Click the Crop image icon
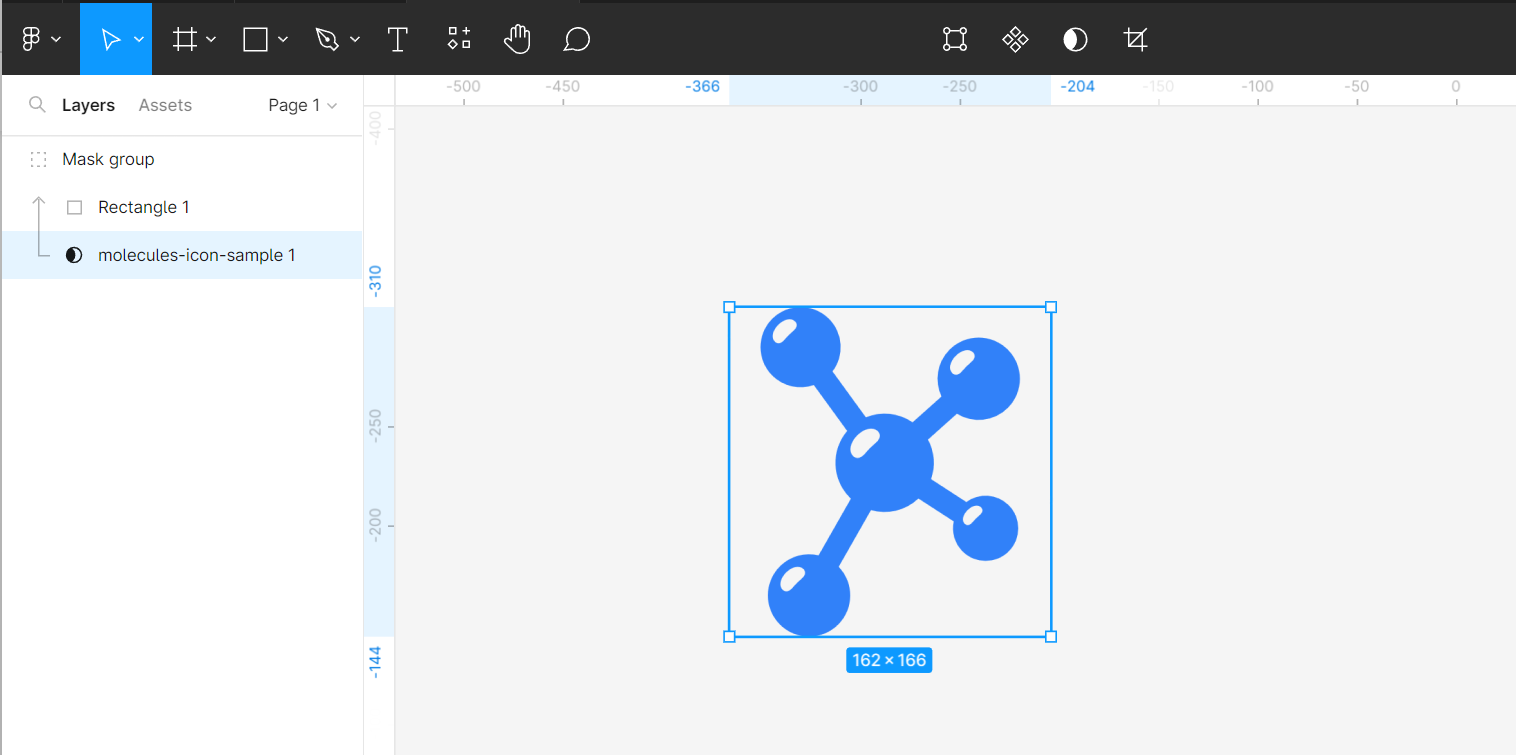This screenshot has height=755, width=1516. tap(1135, 39)
